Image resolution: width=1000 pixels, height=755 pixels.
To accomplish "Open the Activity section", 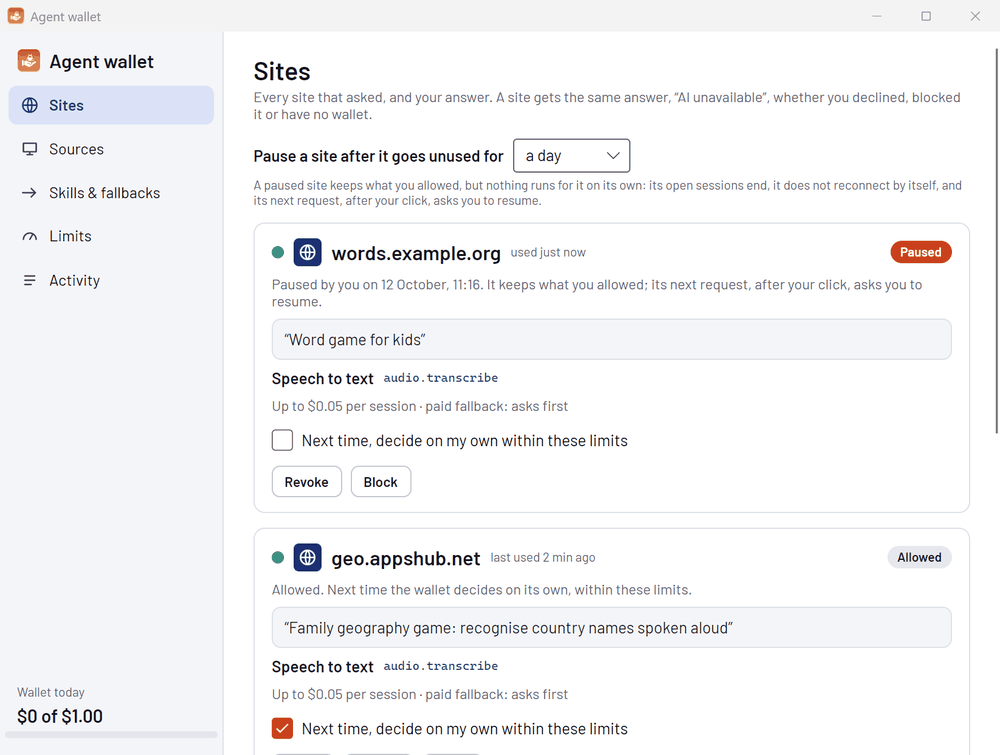I will click(111, 281).
